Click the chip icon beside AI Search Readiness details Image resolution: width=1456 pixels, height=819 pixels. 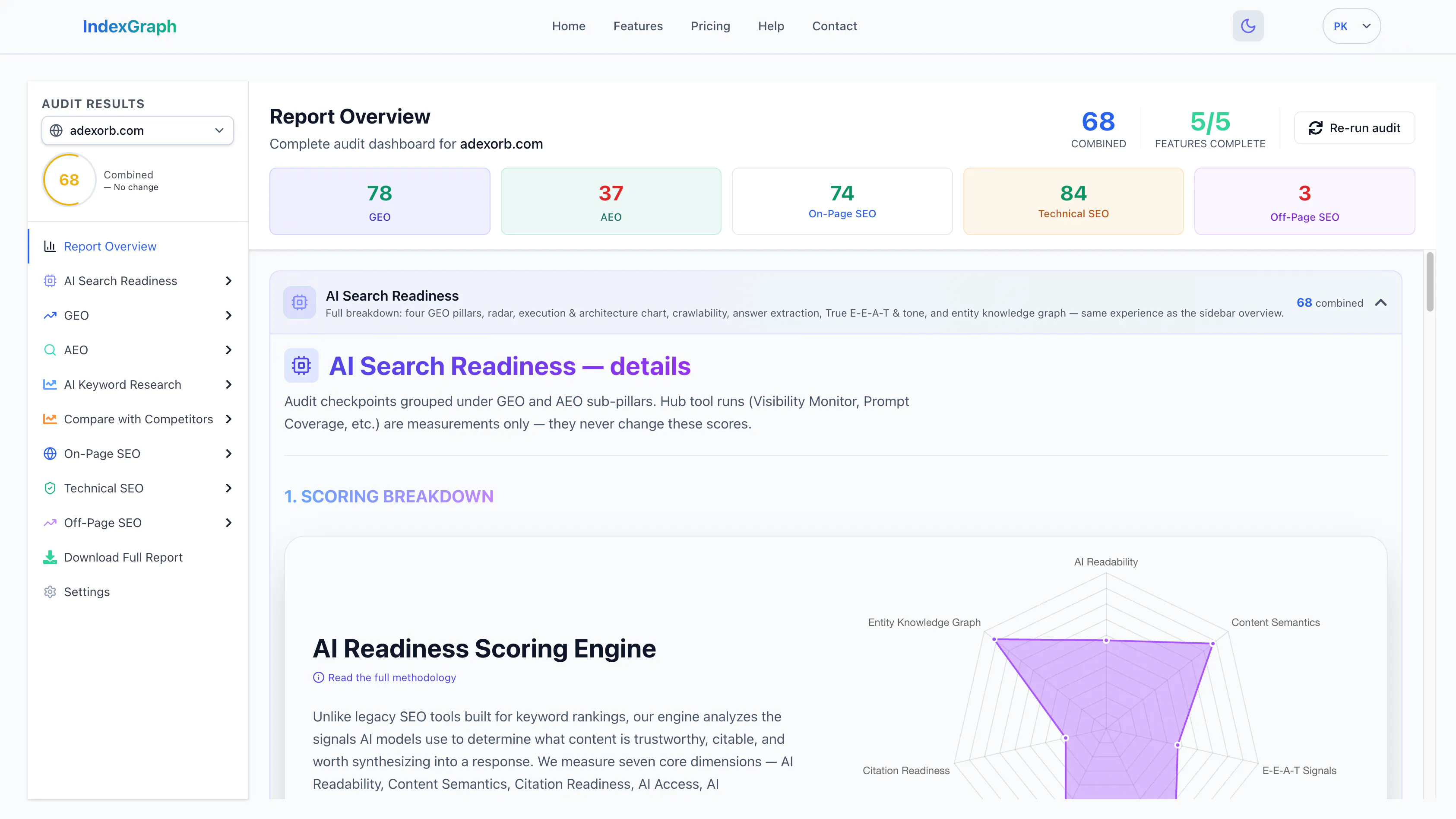point(301,365)
